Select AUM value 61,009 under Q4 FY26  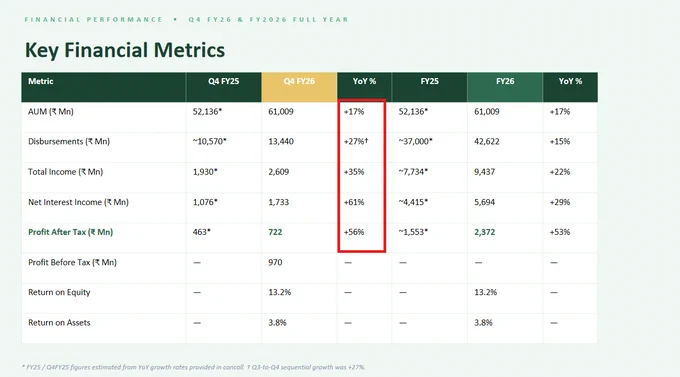[x=281, y=111]
